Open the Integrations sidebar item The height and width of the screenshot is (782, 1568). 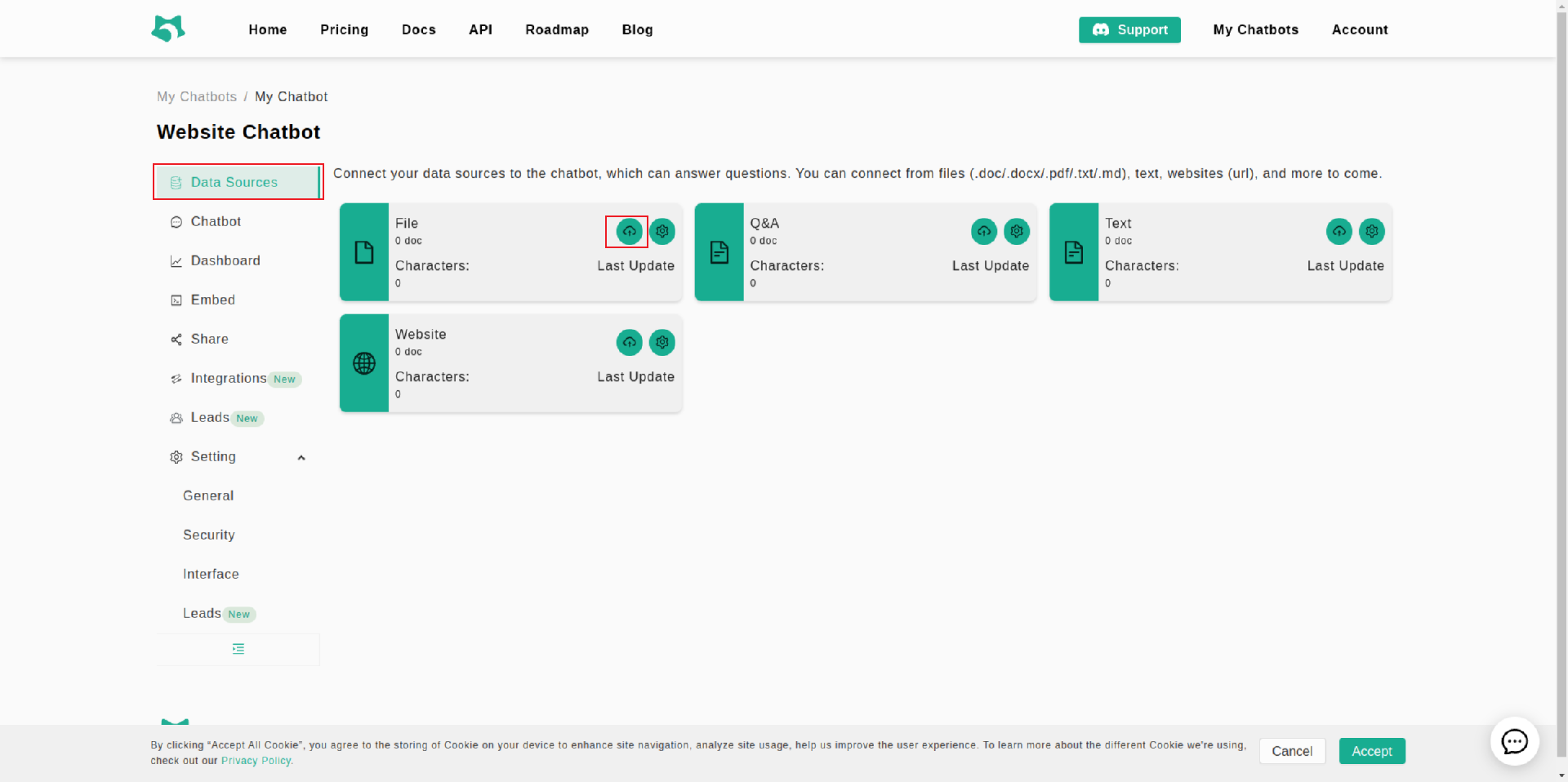237,378
